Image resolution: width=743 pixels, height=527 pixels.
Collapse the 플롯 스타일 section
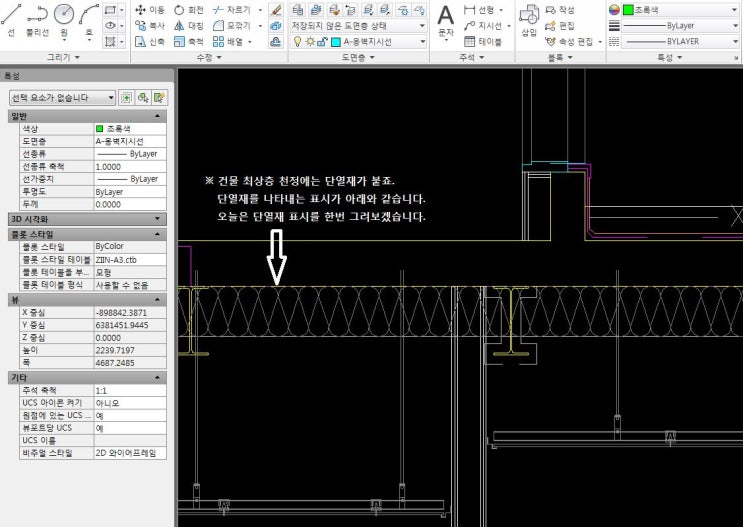(x=157, y=234)
